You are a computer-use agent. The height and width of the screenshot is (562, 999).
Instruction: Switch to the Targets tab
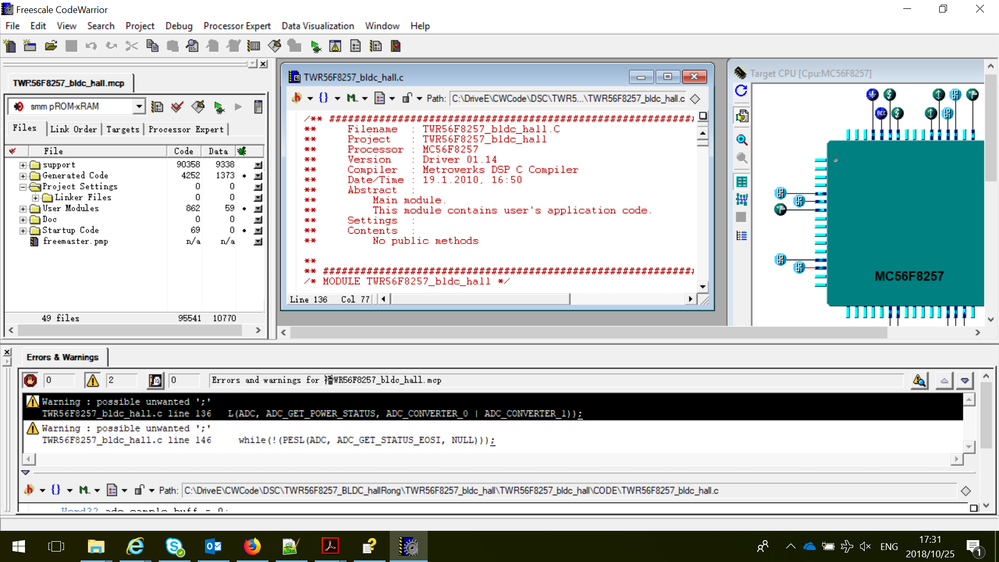tap(122, 129)
